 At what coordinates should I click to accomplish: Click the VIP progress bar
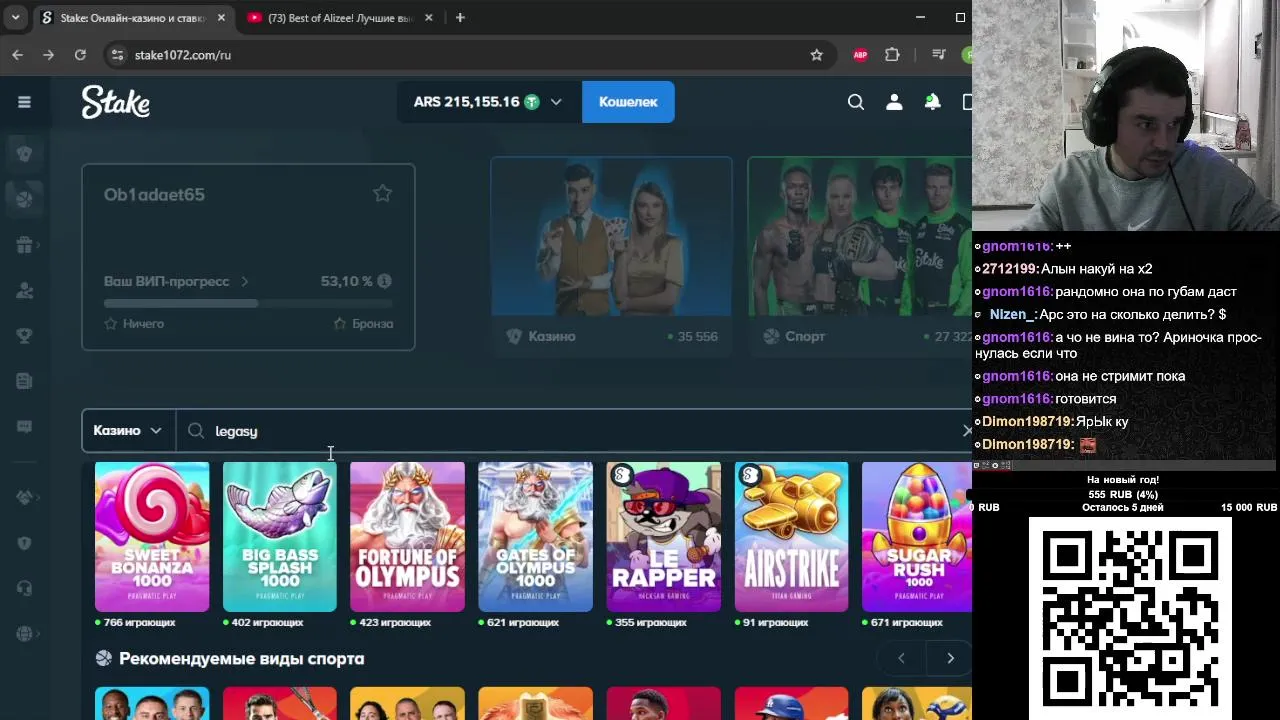click(x=248, y=303)
